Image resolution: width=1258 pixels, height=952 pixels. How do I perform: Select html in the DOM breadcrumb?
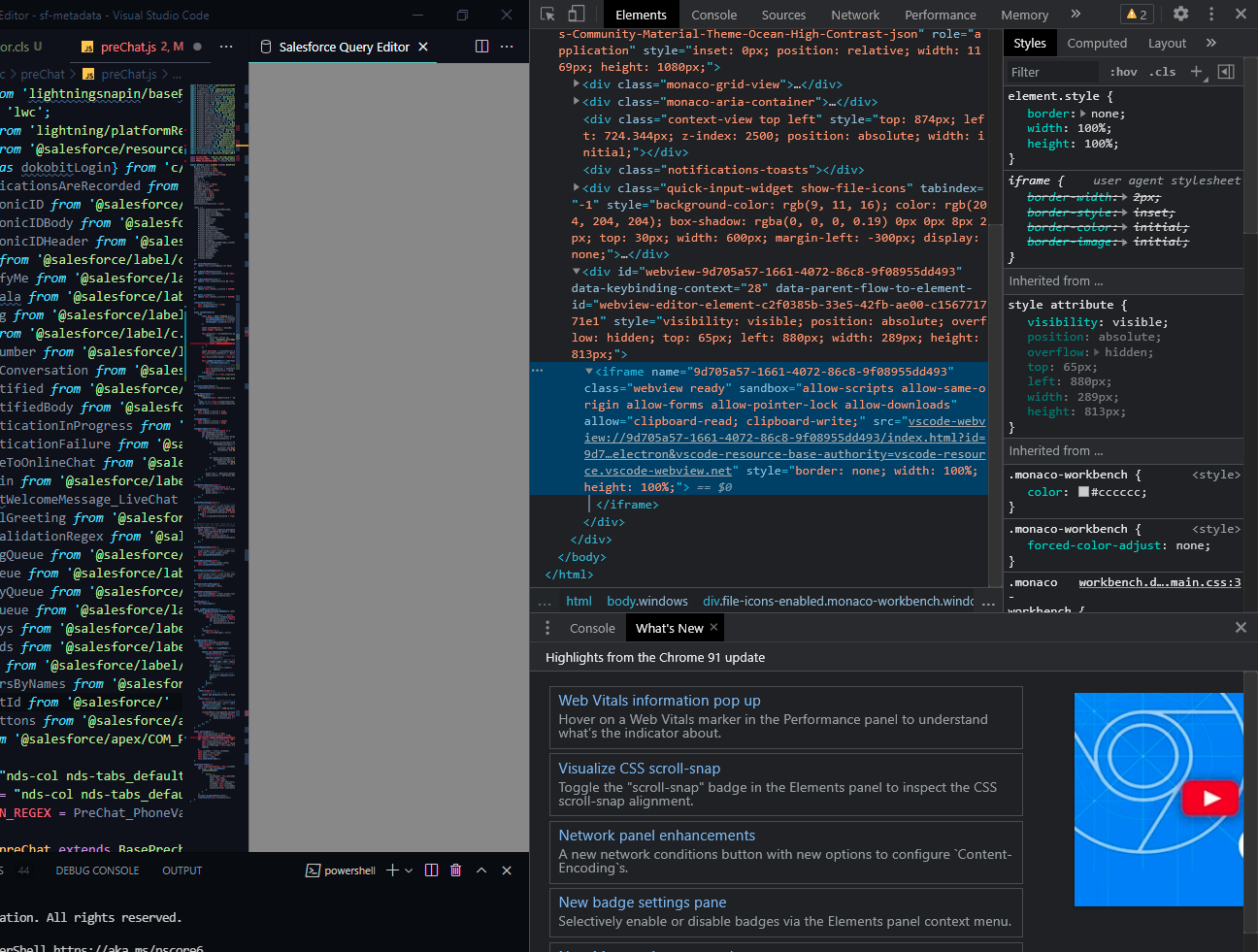[579, 601]
